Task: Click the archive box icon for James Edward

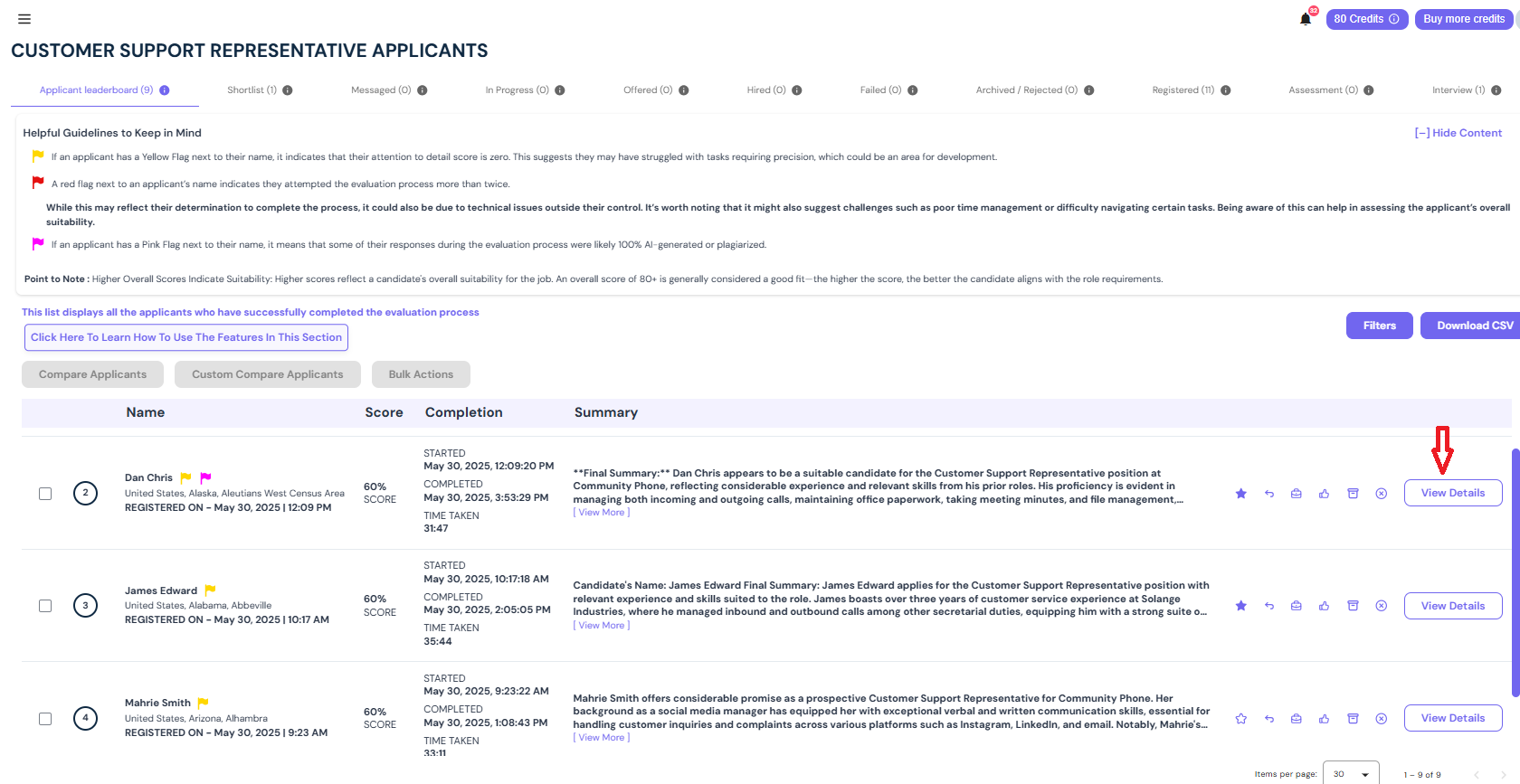Action: click(1354, 606)
